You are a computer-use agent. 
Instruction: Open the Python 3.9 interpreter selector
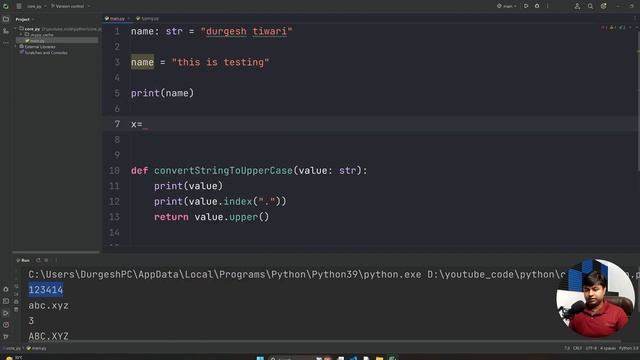[629, 348]
